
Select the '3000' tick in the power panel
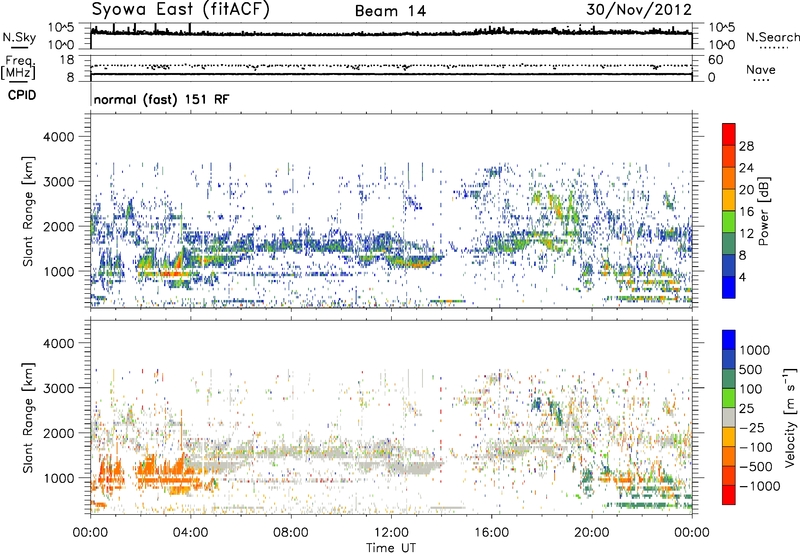[x=58, y=182]
